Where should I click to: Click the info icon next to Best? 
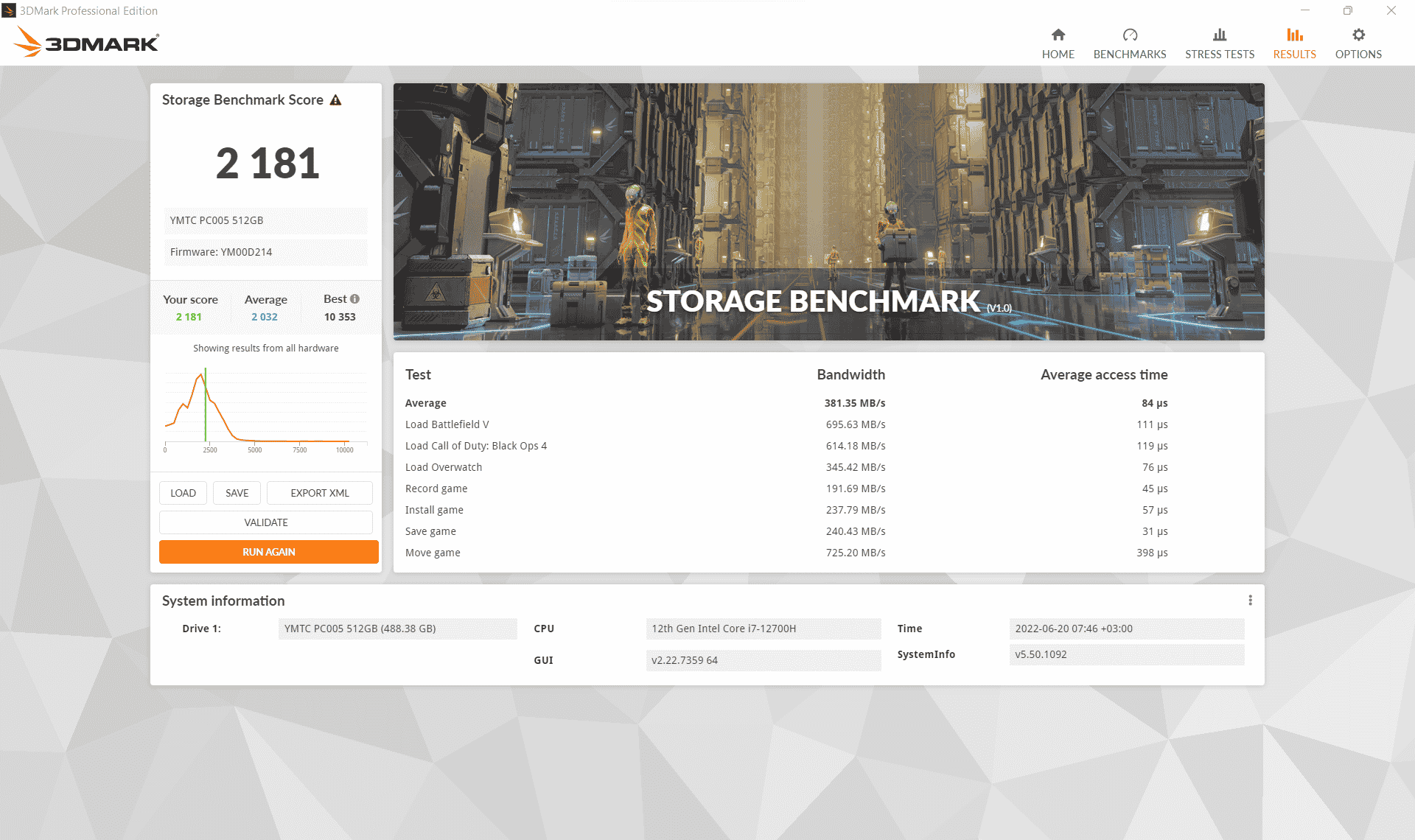tap(354, 298)
